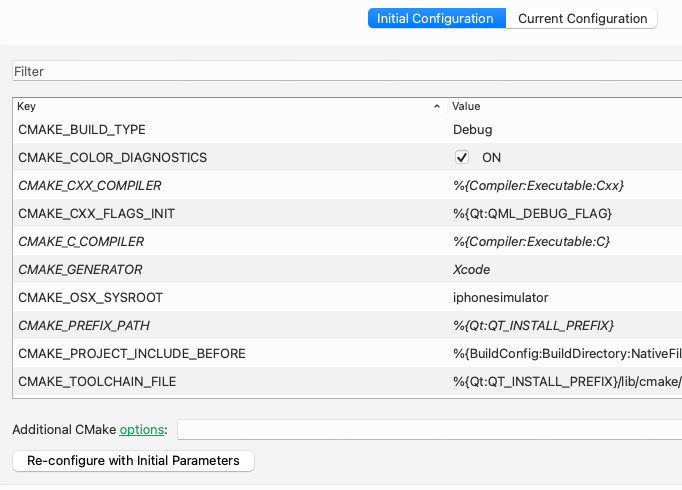
Task: Toggle the CMAKE_COLOR_DIAGNOSTICS checkbox
Action: [462, 158]
